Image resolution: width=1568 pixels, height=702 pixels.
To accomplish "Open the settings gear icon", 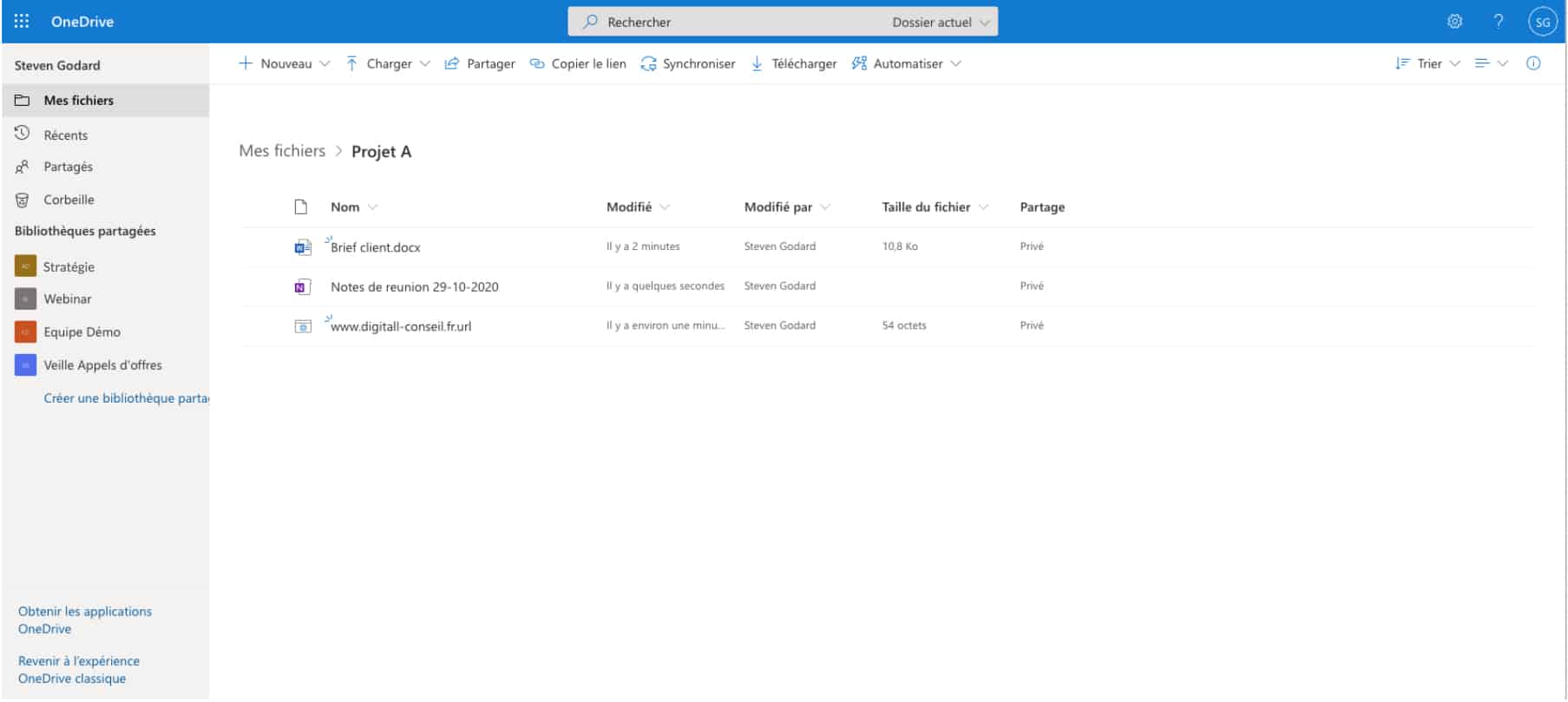I will click(x=1454, y=22).
